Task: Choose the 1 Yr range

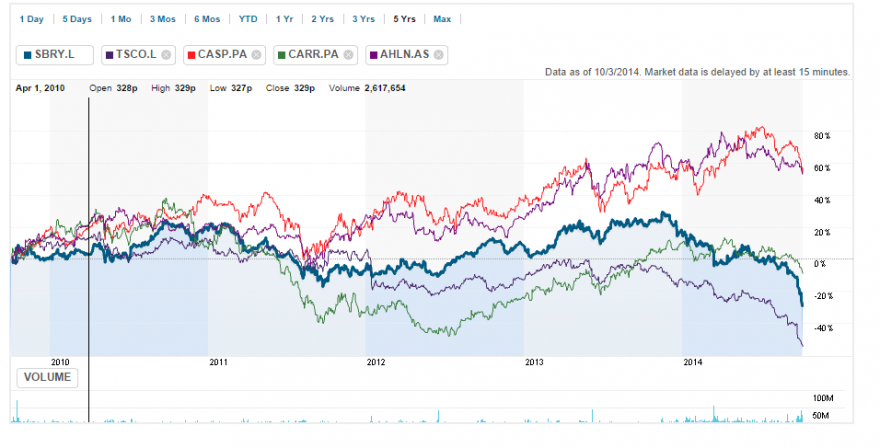Action: tap(285, 19)
